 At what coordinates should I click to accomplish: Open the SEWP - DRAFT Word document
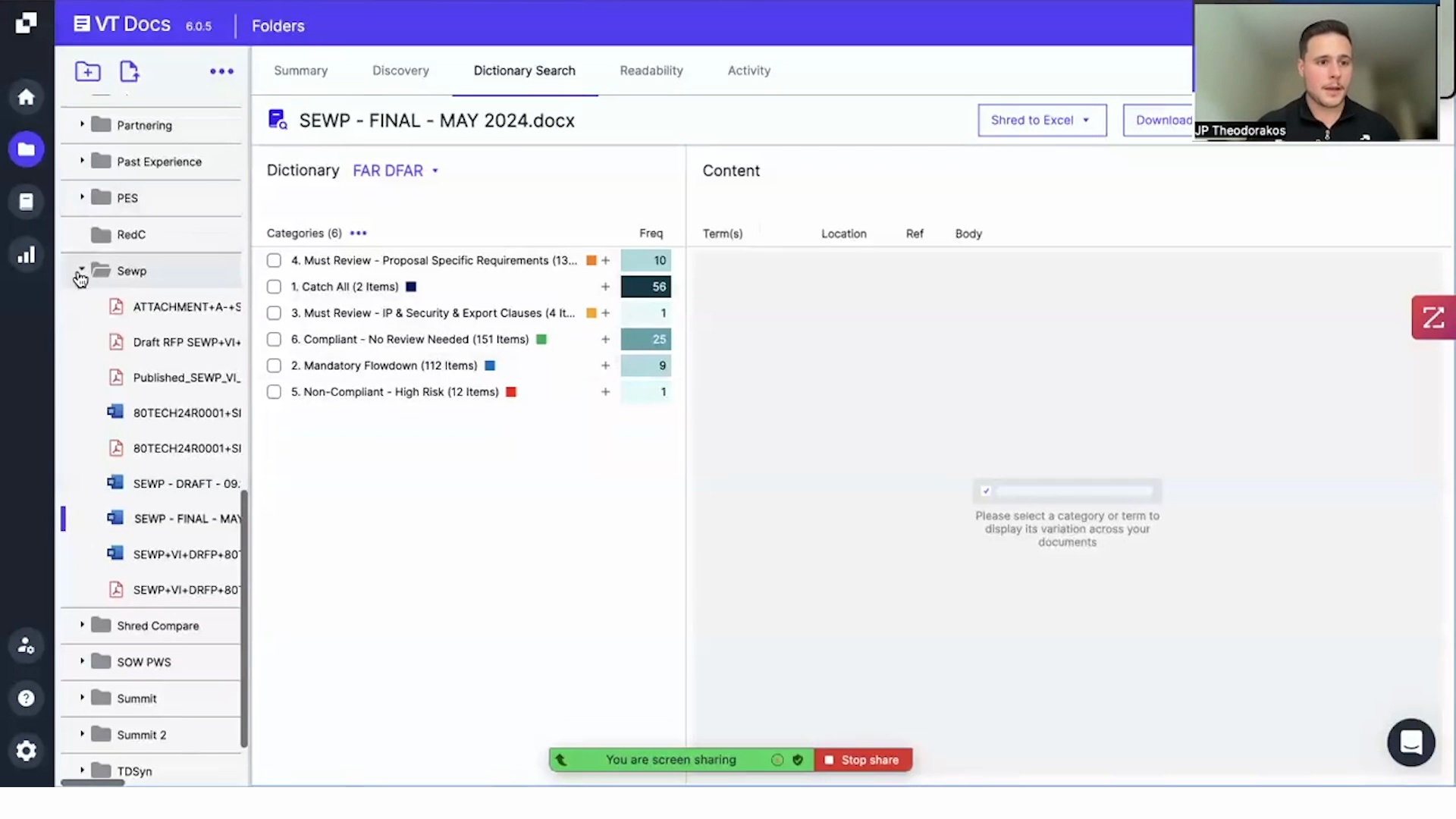(186, 484)
